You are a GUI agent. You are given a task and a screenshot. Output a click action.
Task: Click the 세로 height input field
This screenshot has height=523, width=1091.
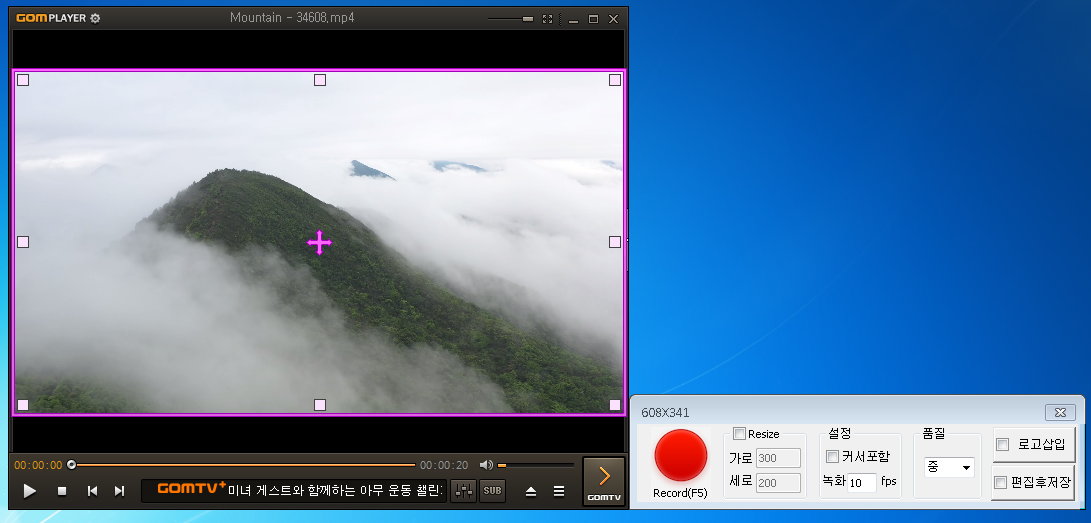pyautogui.click(x=778, y=483)
